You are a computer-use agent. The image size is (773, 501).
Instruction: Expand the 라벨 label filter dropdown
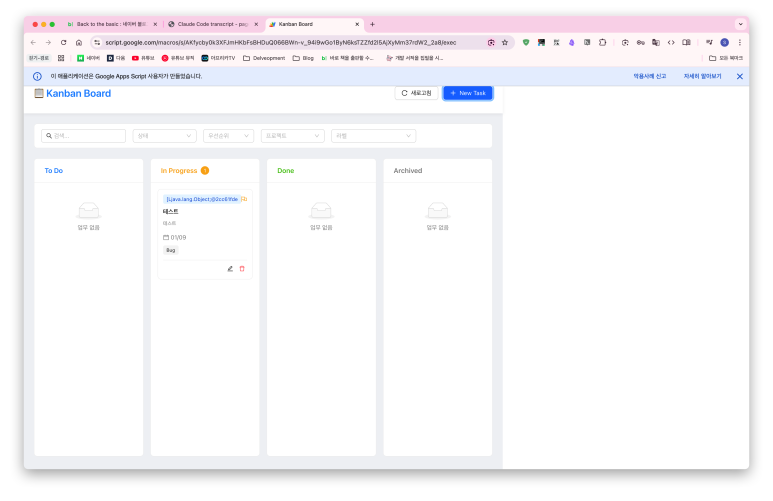(x=373, y=135)
